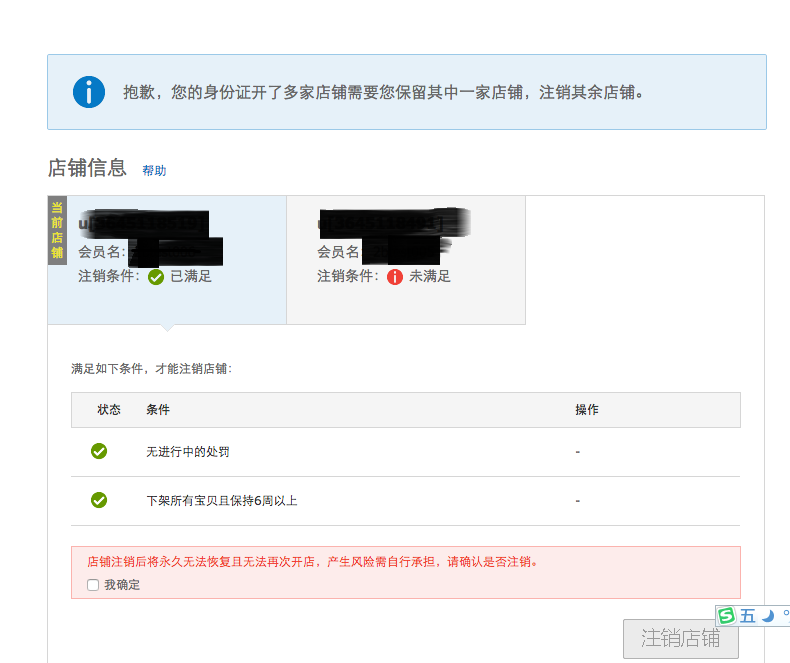This screenshot has height=663, width=790.
Task: Click the 注销店铺 button
Action: 681,638
